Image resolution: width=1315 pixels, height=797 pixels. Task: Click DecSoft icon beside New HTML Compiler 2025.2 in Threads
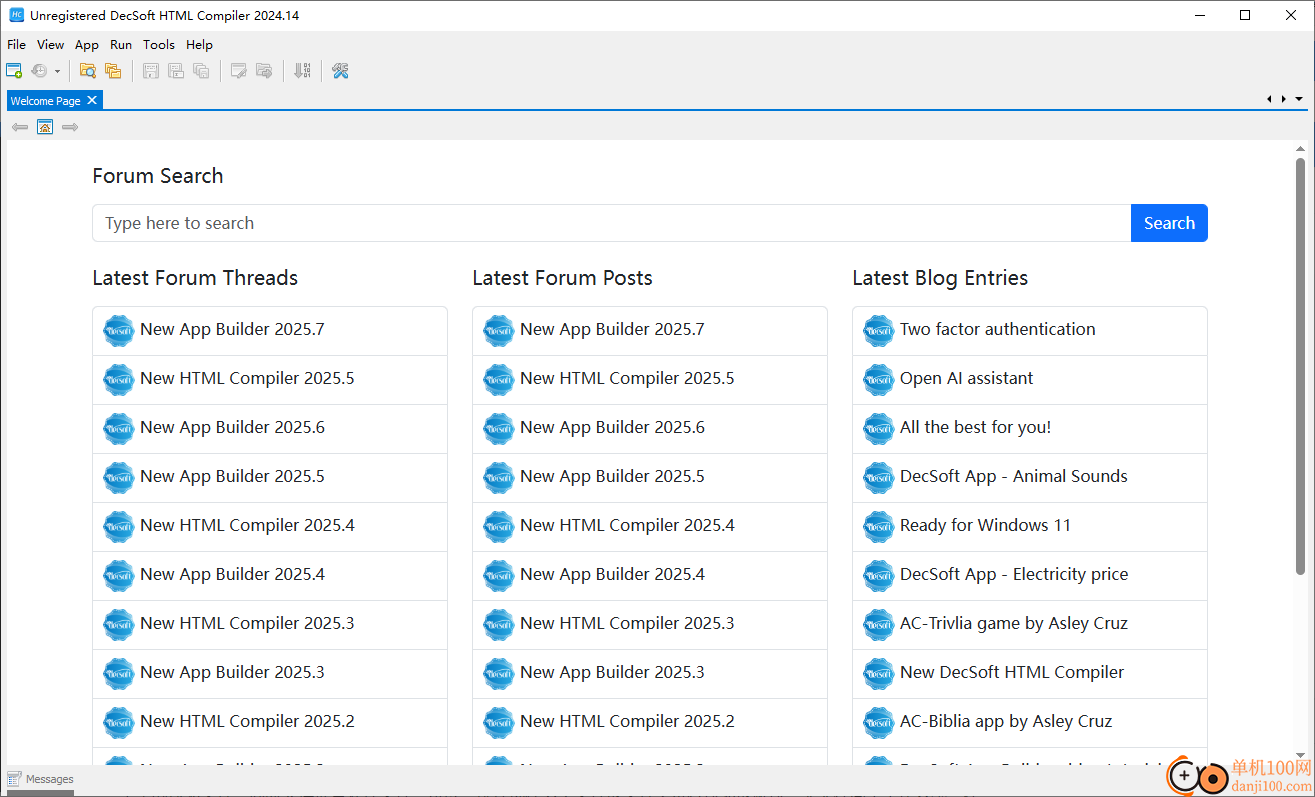pyautogui.click(x=118, y=722)
